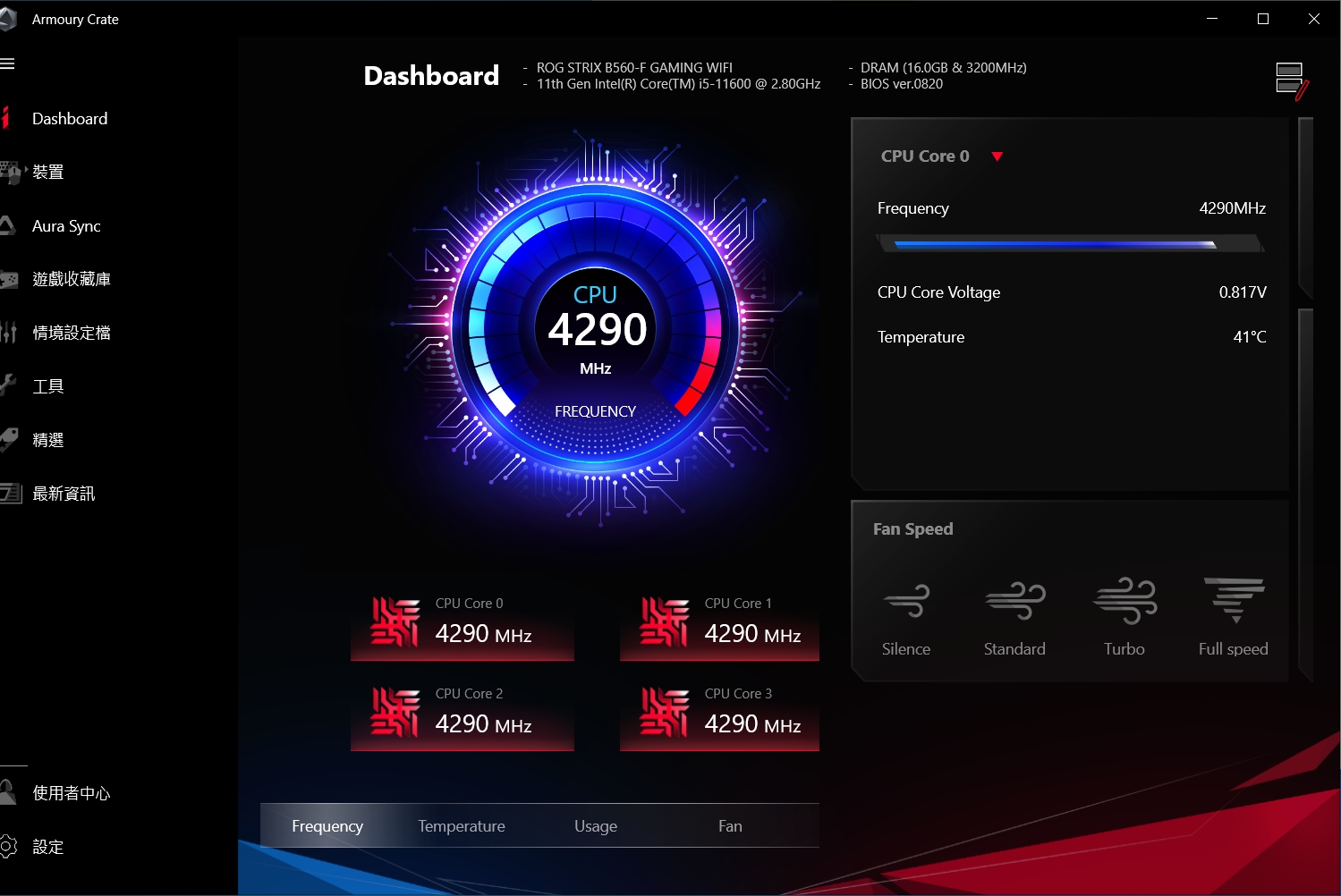Click the Armoury Crate logo icon

8,20
